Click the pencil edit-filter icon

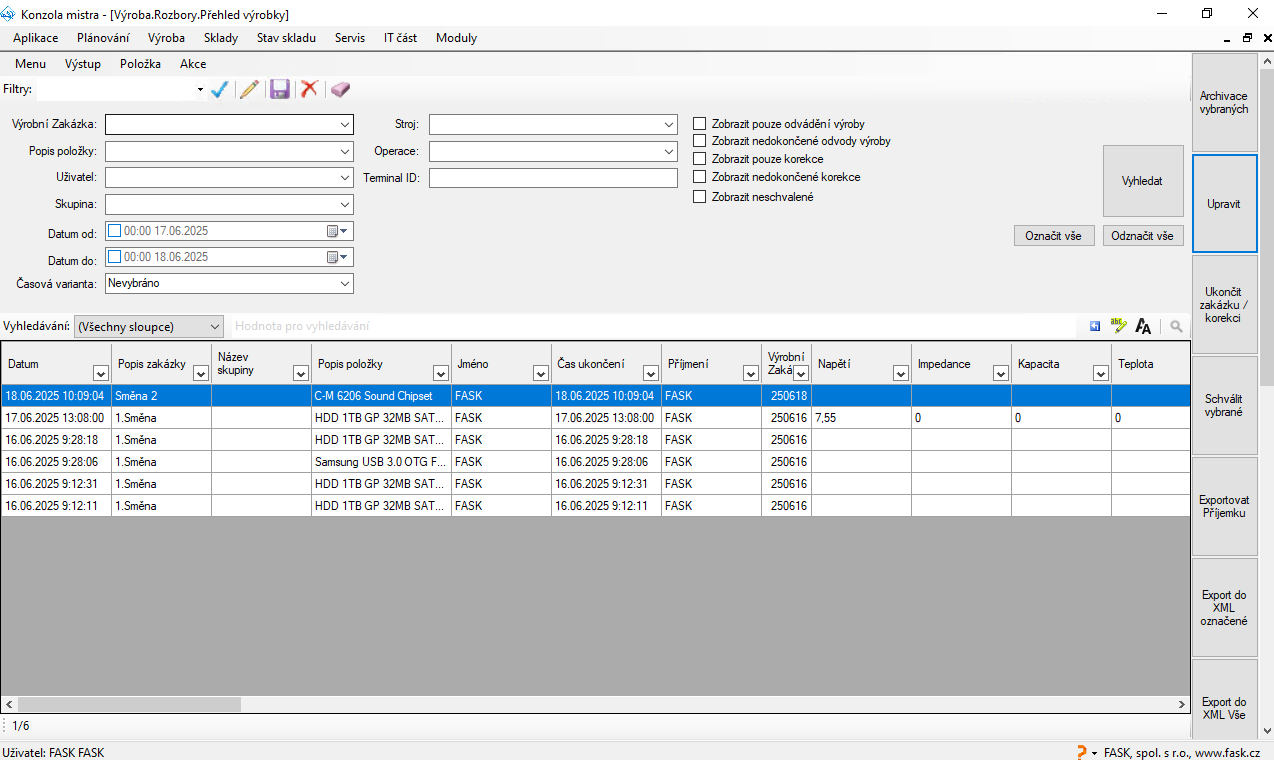(x=249, y=89)
